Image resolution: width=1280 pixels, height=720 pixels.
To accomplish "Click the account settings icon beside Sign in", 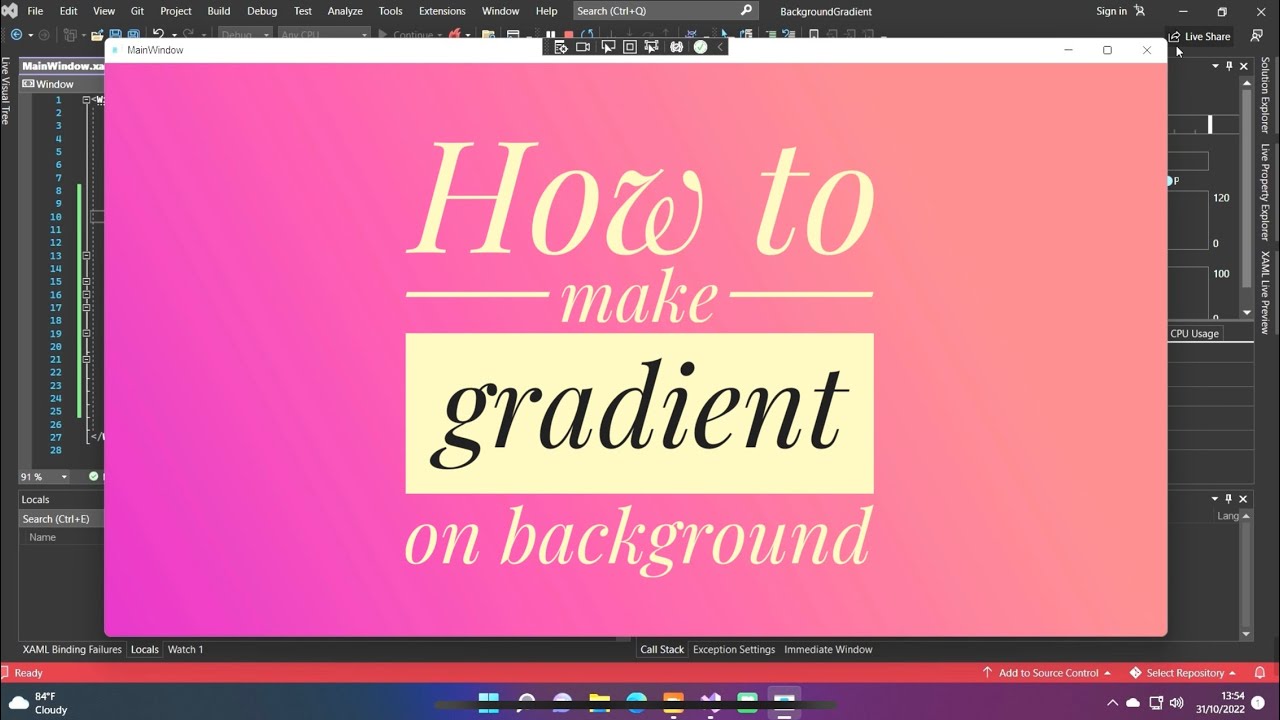I will pyautogui.click(x=1139, y=11).
